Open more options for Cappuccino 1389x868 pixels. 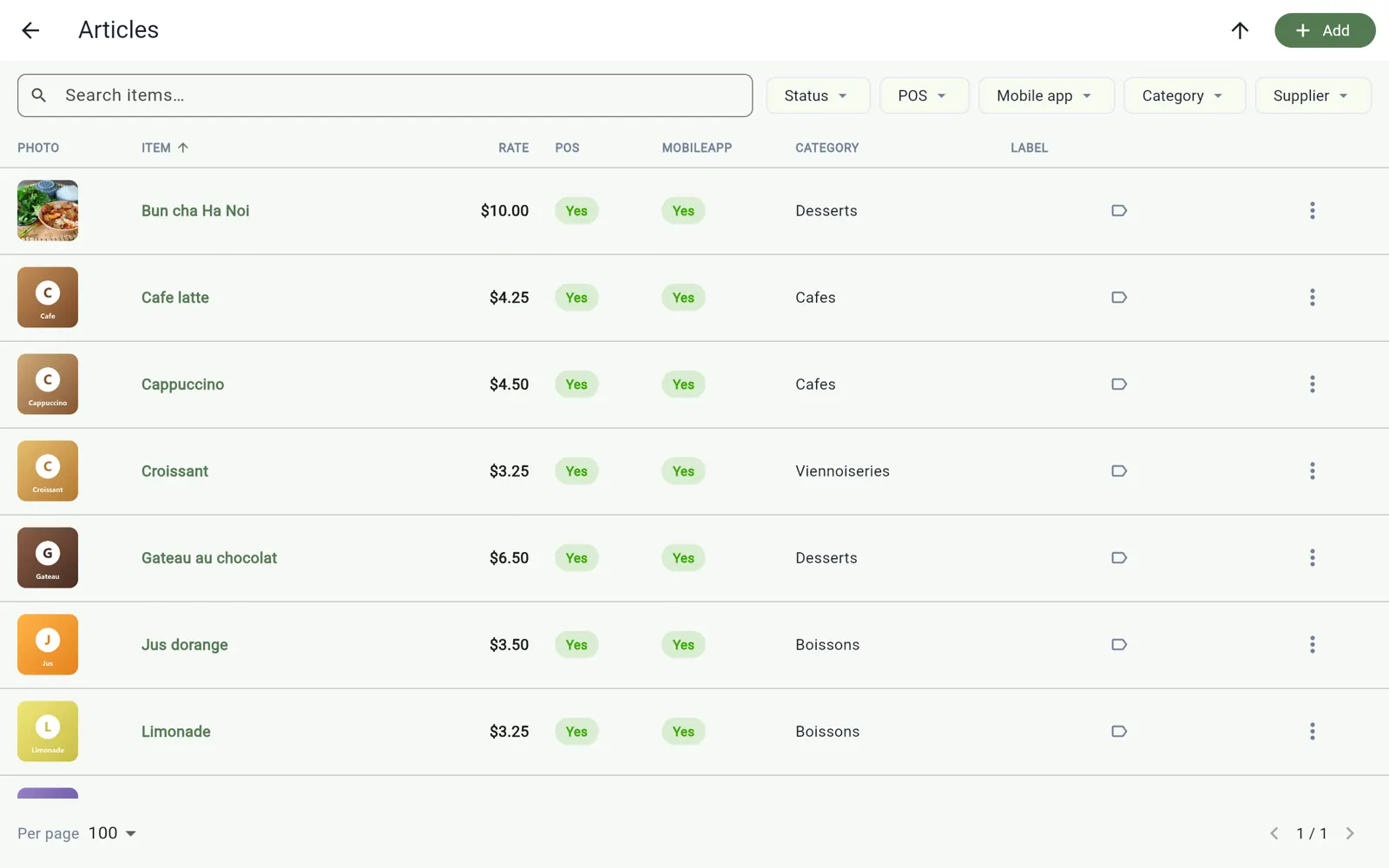tap(1312, 385)
